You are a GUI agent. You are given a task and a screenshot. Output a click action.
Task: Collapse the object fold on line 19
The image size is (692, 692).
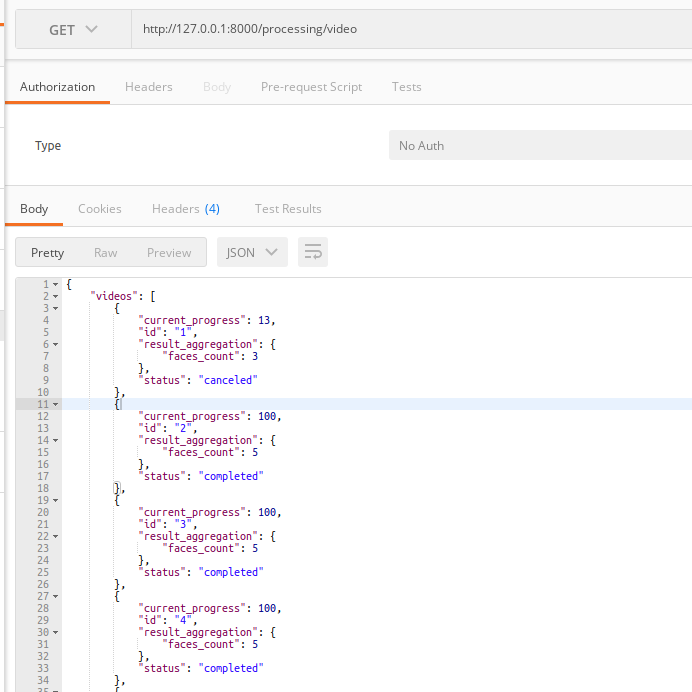point(56,500)
